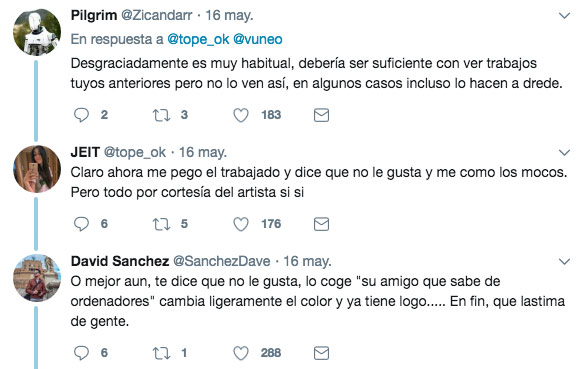The height and width of the screenshot is (369, 588).
Task: Send David Sanchez's tweet by message
Action: click(321, 353)
